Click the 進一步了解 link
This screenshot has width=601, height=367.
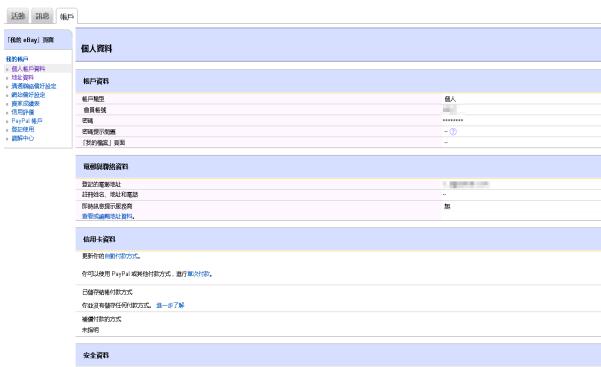(x=170, y=305)
